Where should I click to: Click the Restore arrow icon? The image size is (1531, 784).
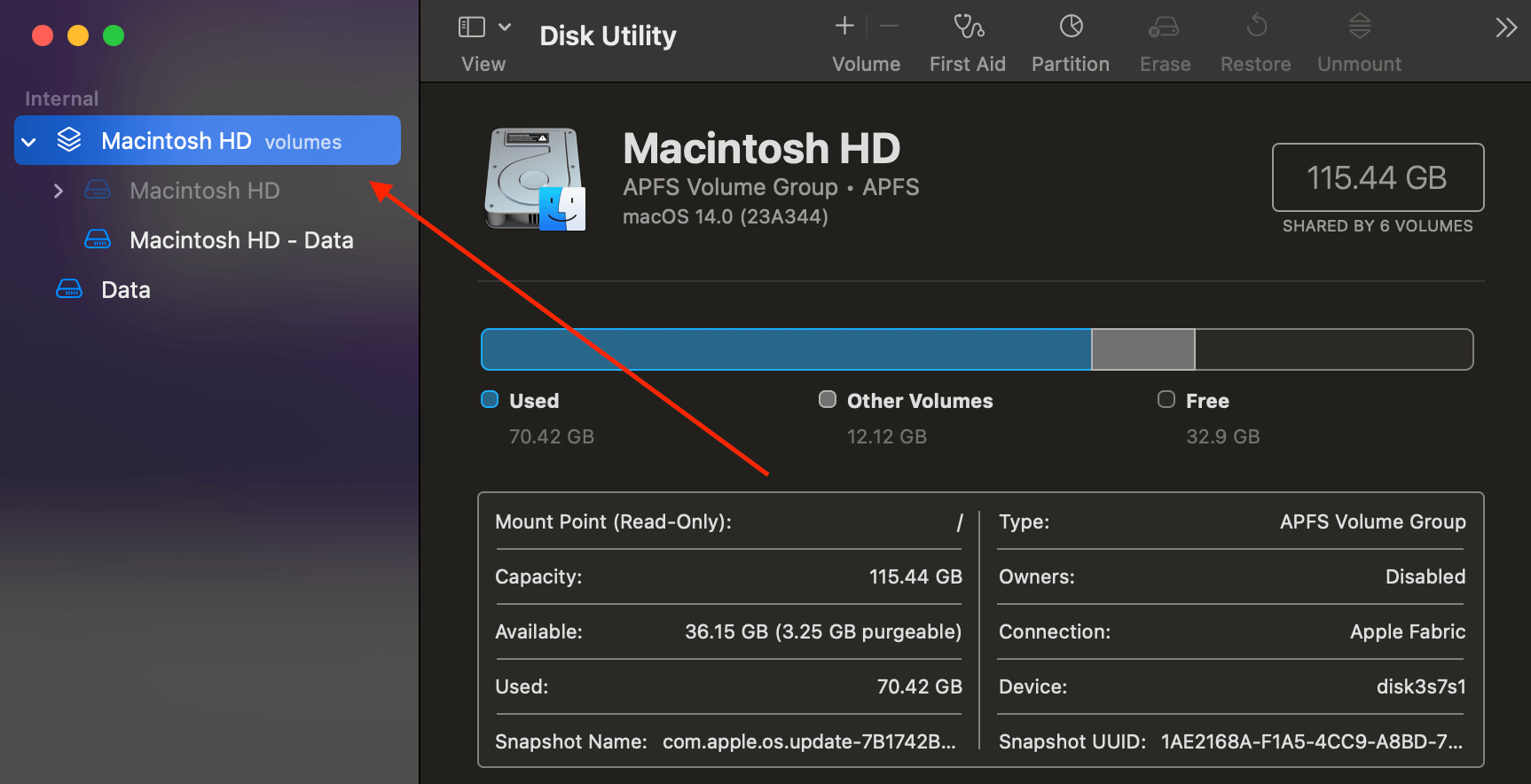[1256, 27]
